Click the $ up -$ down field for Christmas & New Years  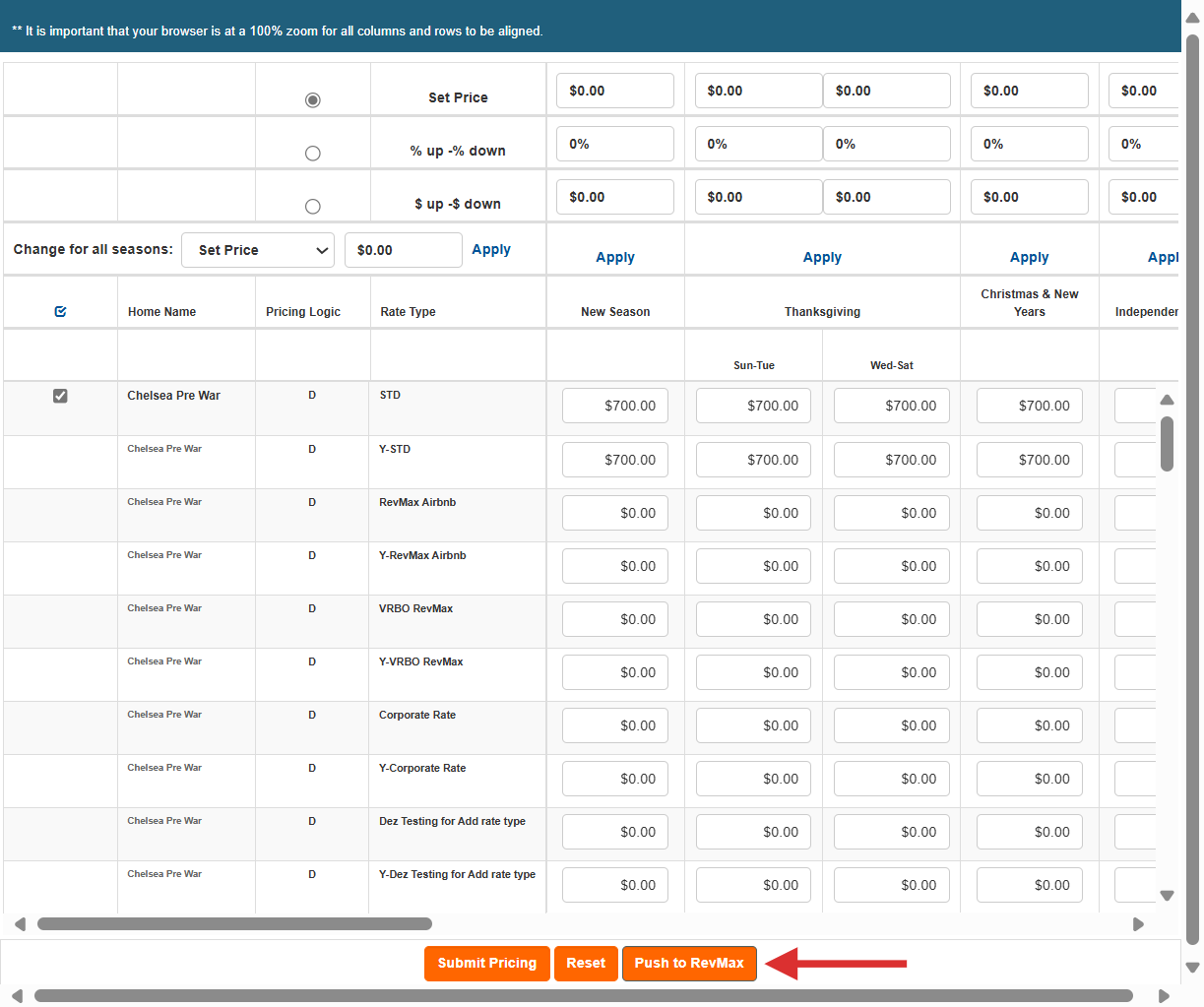coord(1030,197)
